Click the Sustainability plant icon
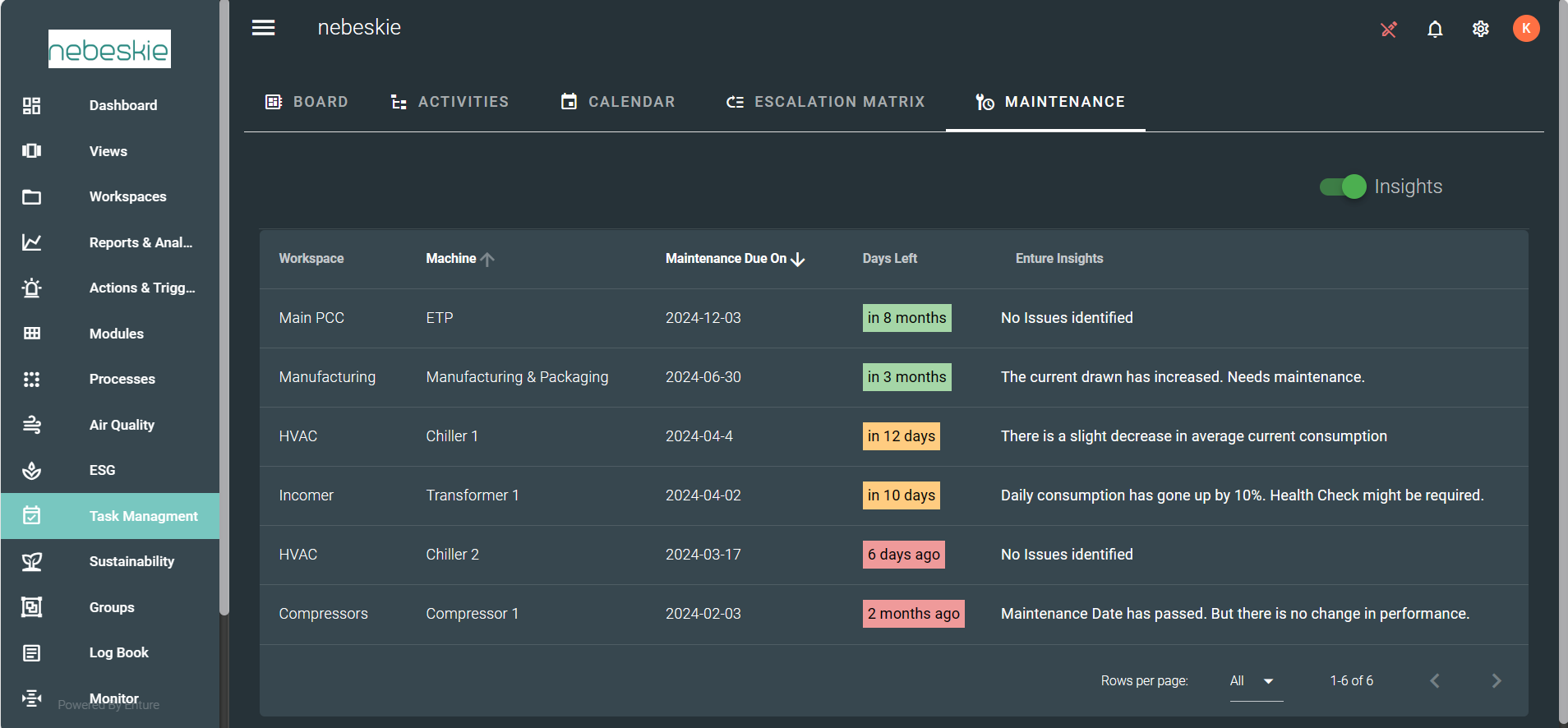This screenshot has height=728, width=1568. [x=32, y=562]
